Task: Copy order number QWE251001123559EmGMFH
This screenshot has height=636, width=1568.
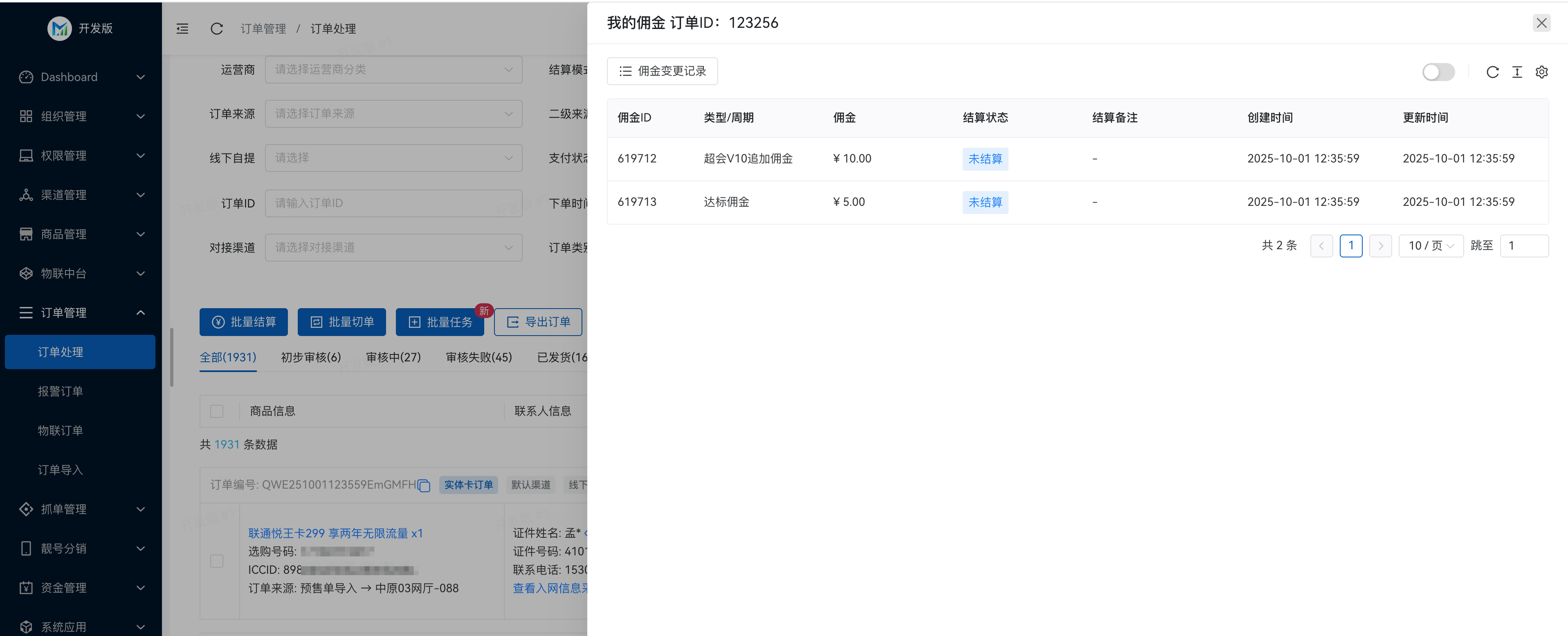Action: pyautogui.click(x=424, y=485)
